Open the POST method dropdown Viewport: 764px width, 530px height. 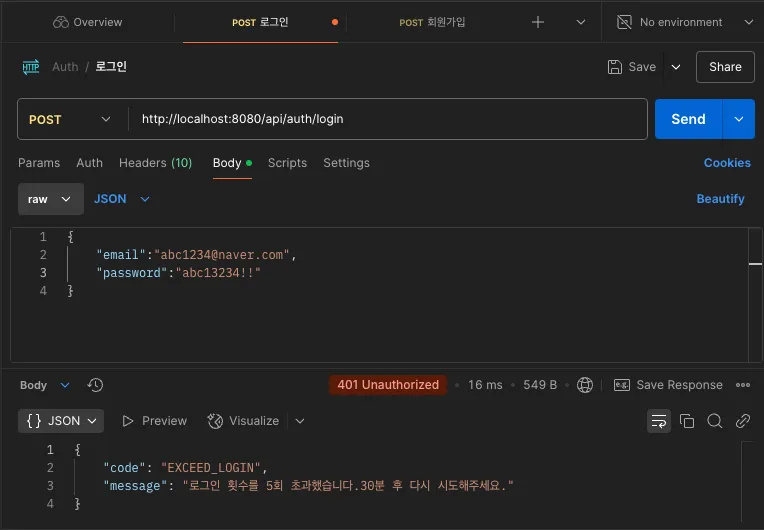[69, 119]
